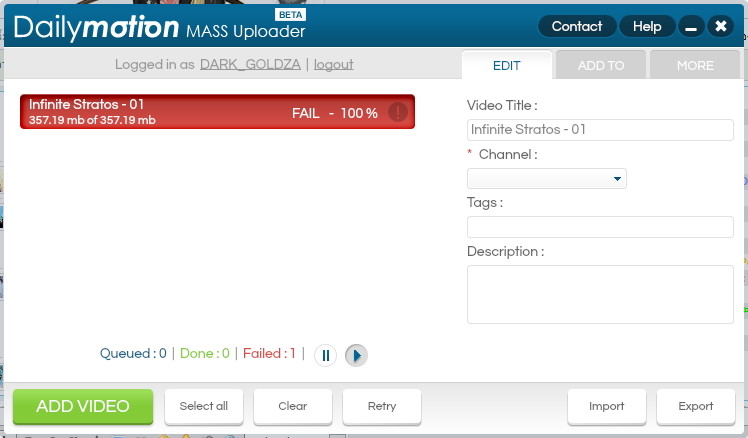This screenshot has width=748, height=438.
Task: Close the Mass Uploader window
Action: [x=720, y=26]
